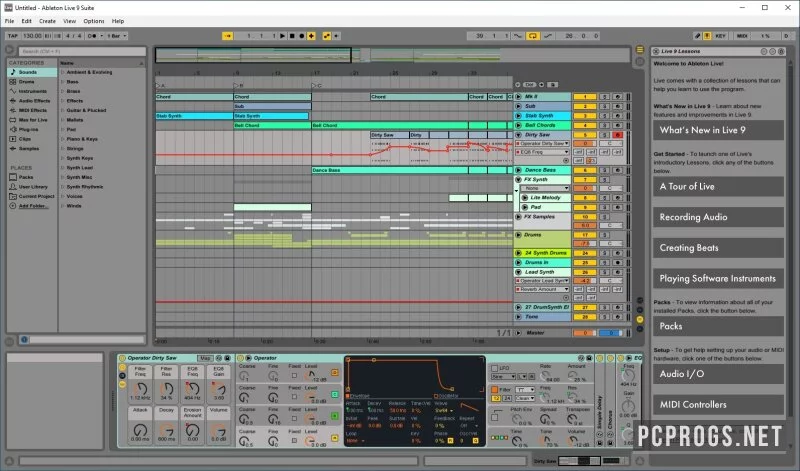Screen dimensions: 800x471
Task: Click the browser search field
Action: [82, 52]
